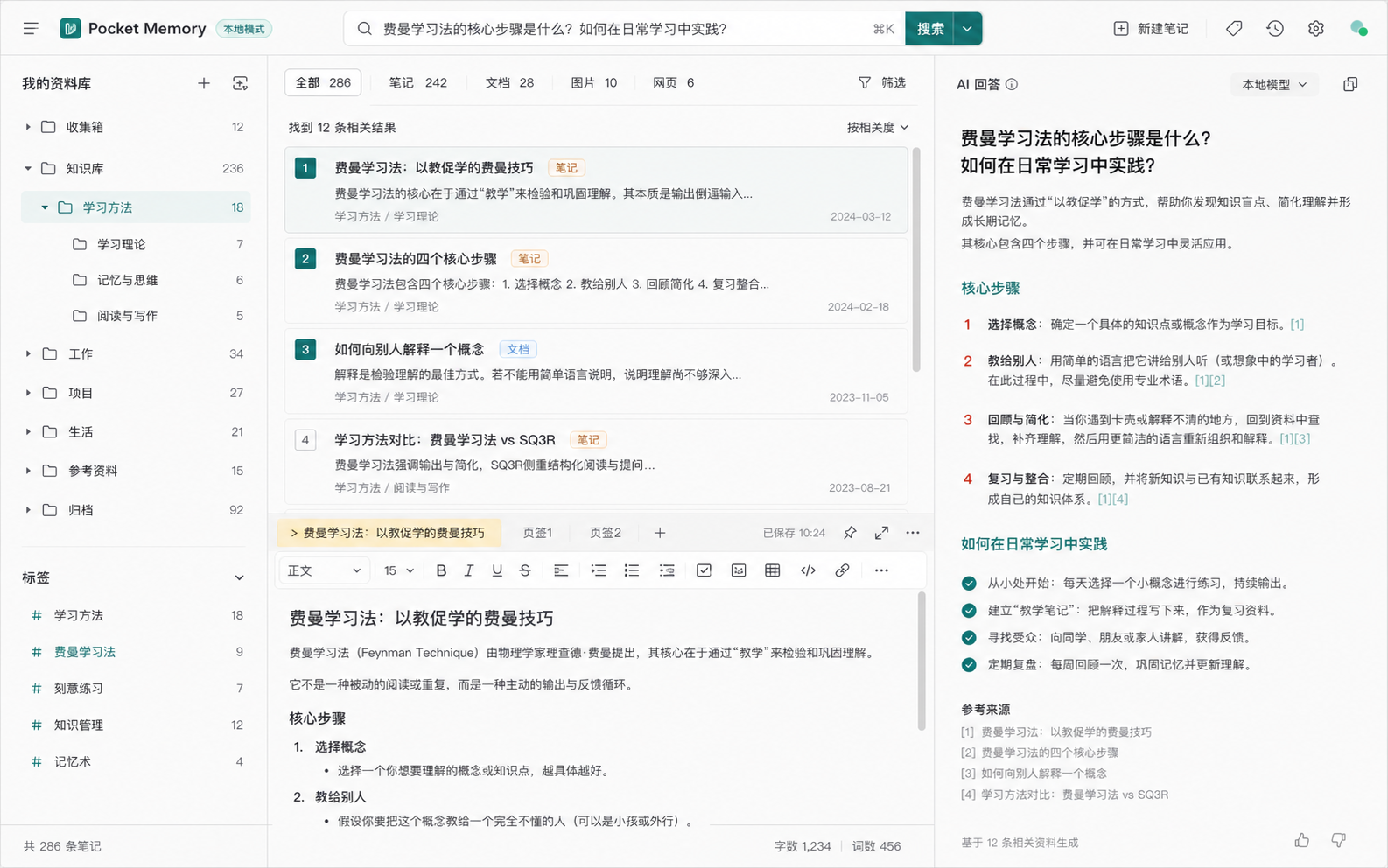The height and width of the screenshot is (868, 1388).
Task: Click the import icon beside 我的资料库
Action: pos(240,83)
